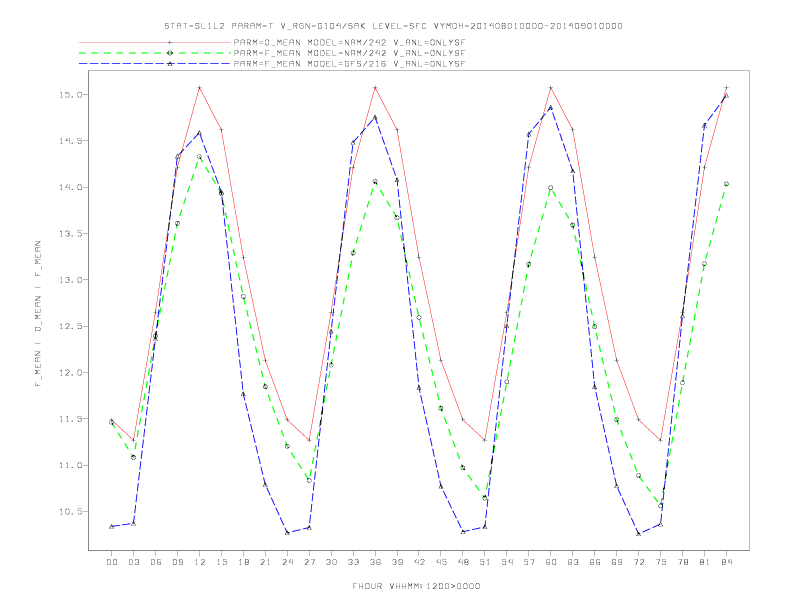
Task: Click the 24 forecast hour tick label
Action: pyautogui.click(x=287, y=562)
